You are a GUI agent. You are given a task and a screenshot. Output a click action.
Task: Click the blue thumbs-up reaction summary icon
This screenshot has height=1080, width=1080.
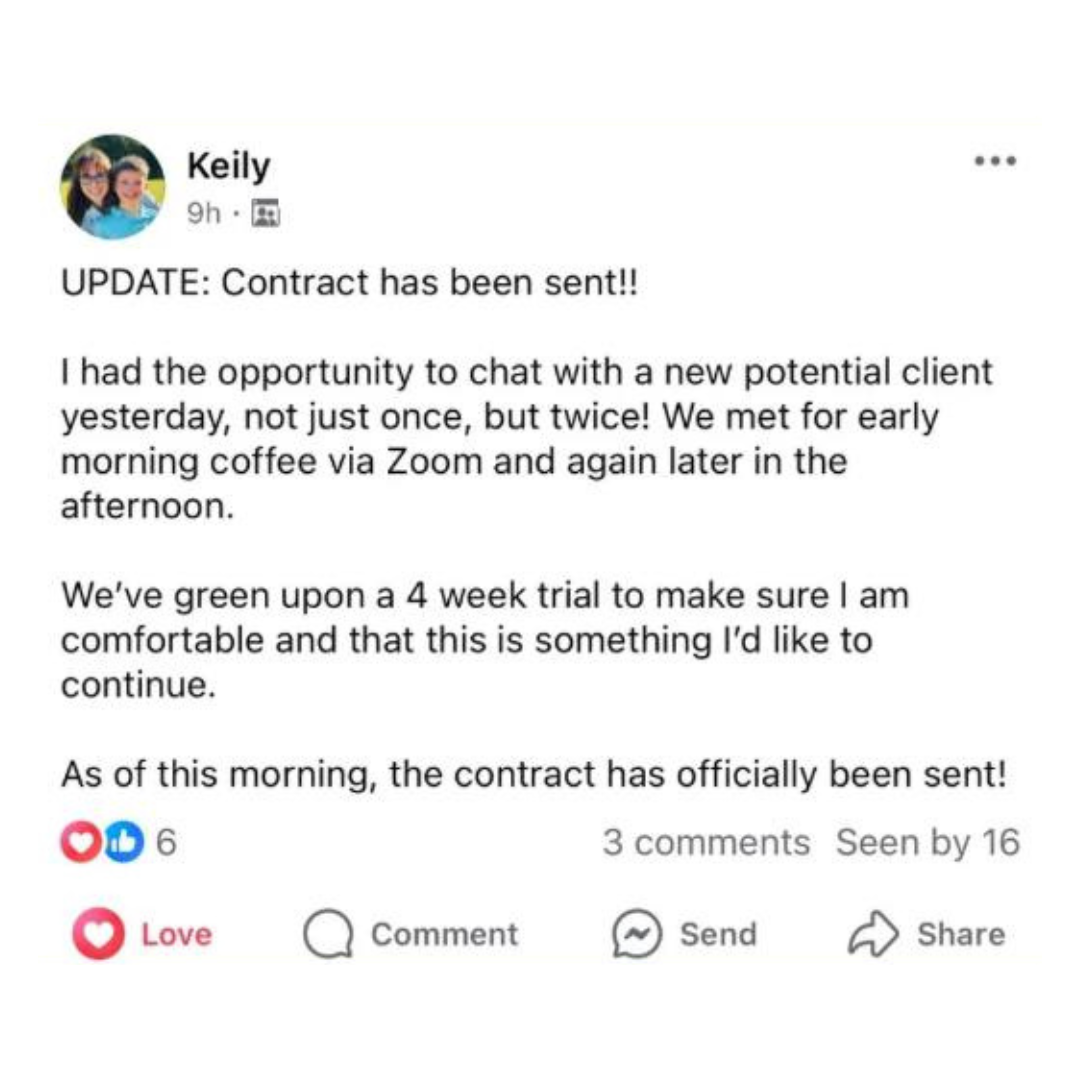click(x=125, y=842)
